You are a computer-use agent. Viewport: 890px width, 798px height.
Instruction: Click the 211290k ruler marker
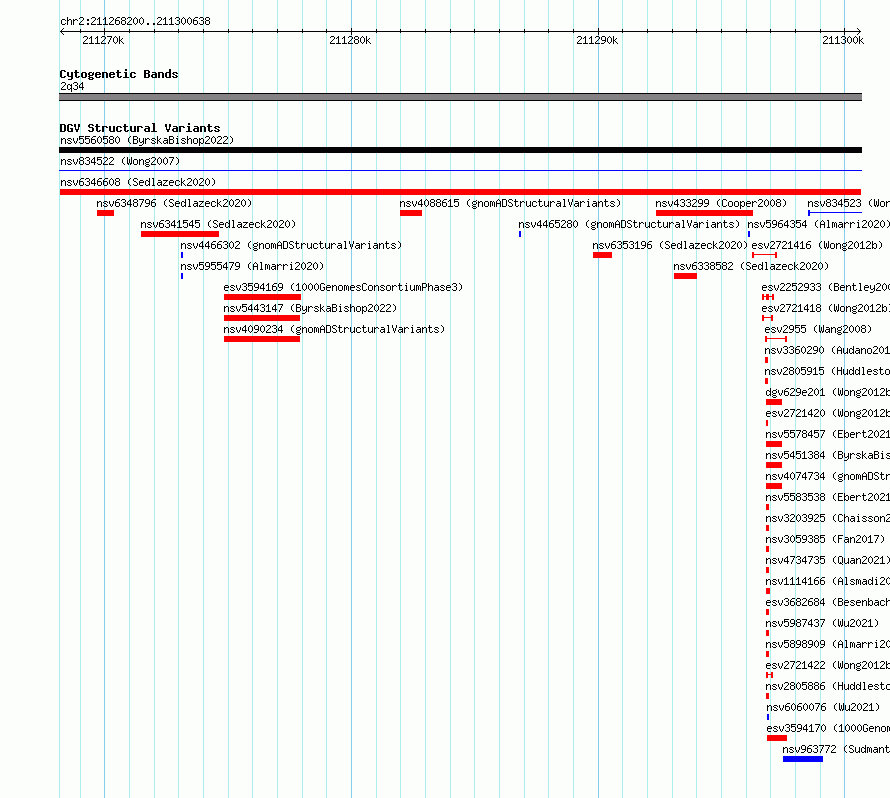pos(597,40)
